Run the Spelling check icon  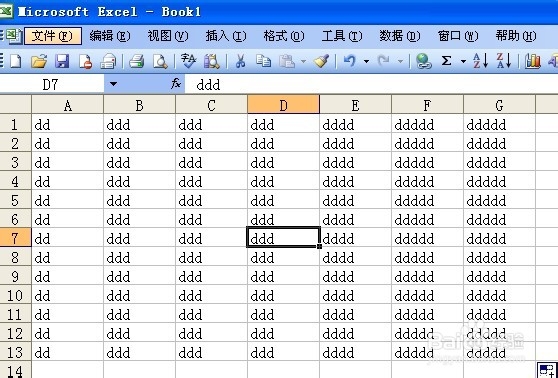click(188, 62)
